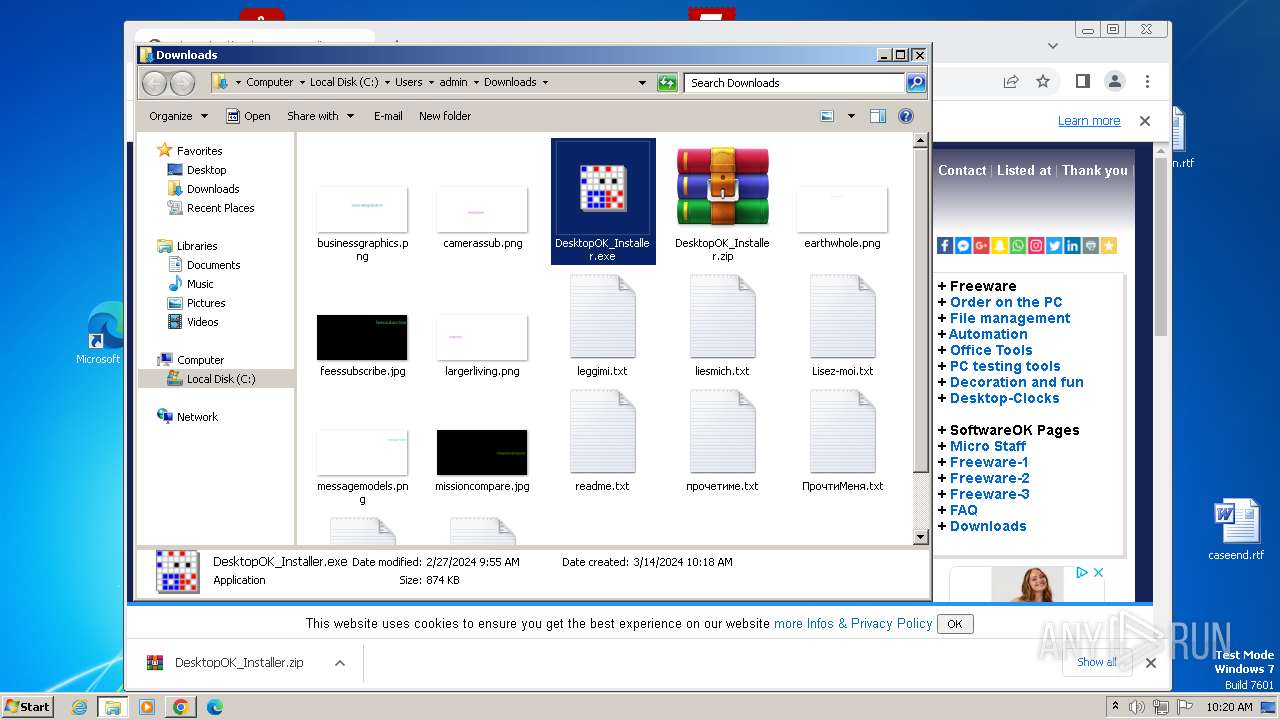
Task: Open Chrome three-dot menu
Action: coord(1147,81)
